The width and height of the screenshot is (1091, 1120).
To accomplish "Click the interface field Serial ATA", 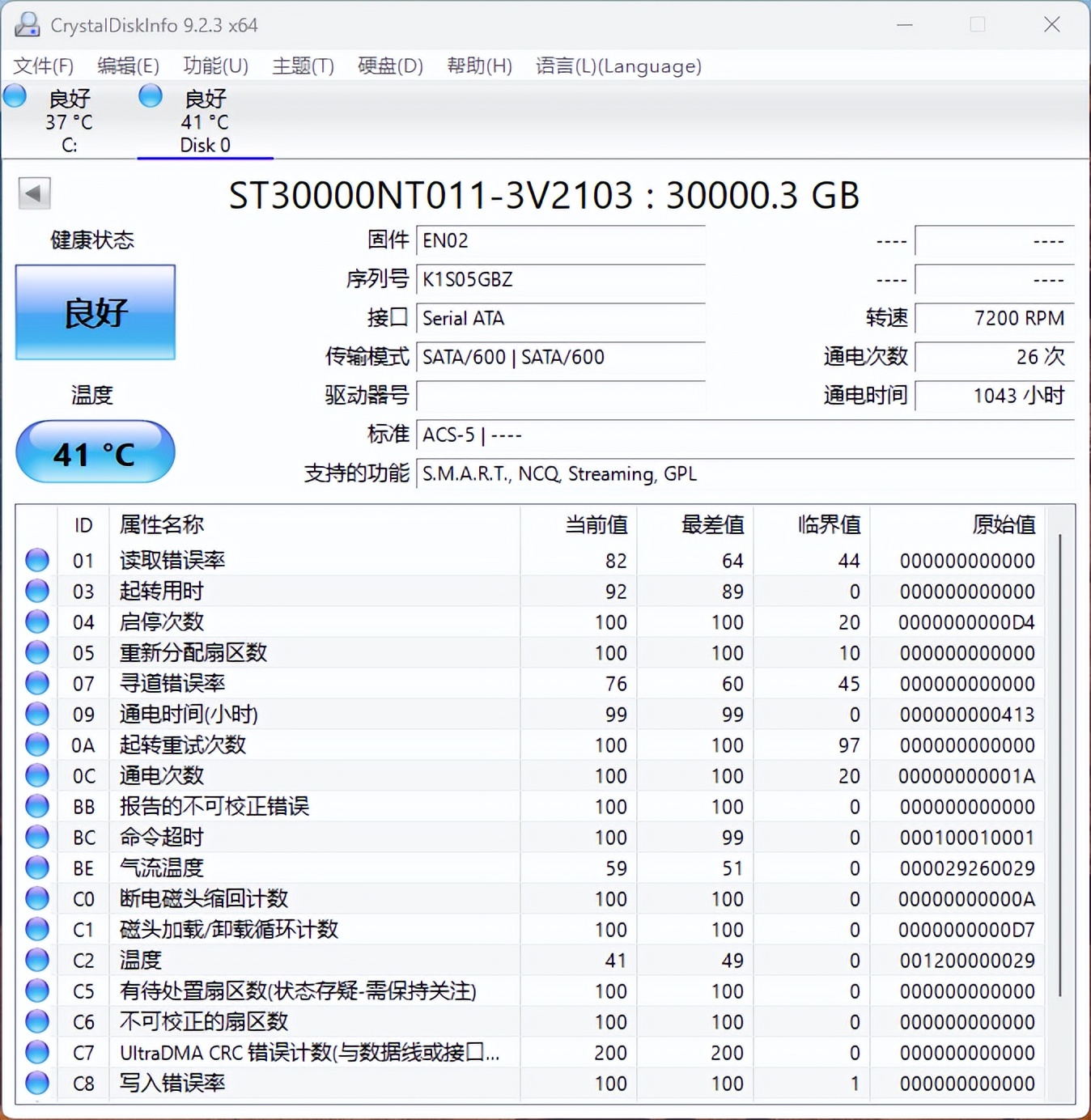I will click(x=560, y=318).
